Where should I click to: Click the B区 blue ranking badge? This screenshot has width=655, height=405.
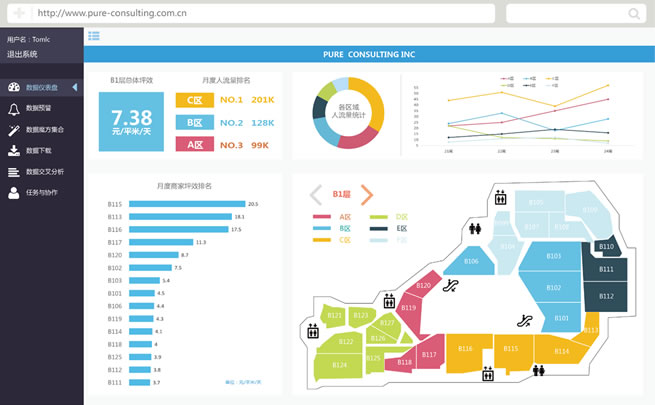click(190, 122)
